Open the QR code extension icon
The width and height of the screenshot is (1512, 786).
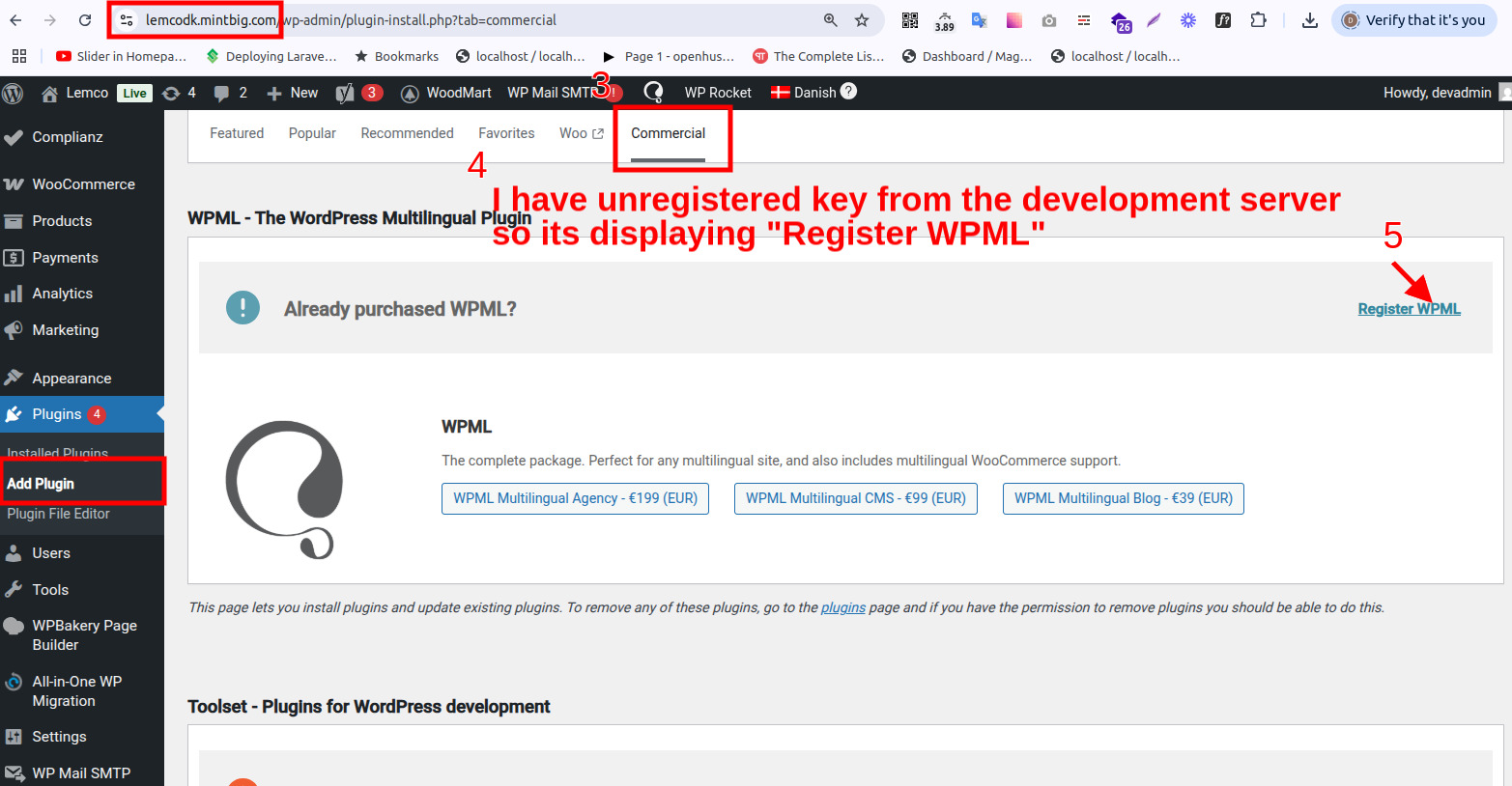pyautogui.click(x=910, y=20)
